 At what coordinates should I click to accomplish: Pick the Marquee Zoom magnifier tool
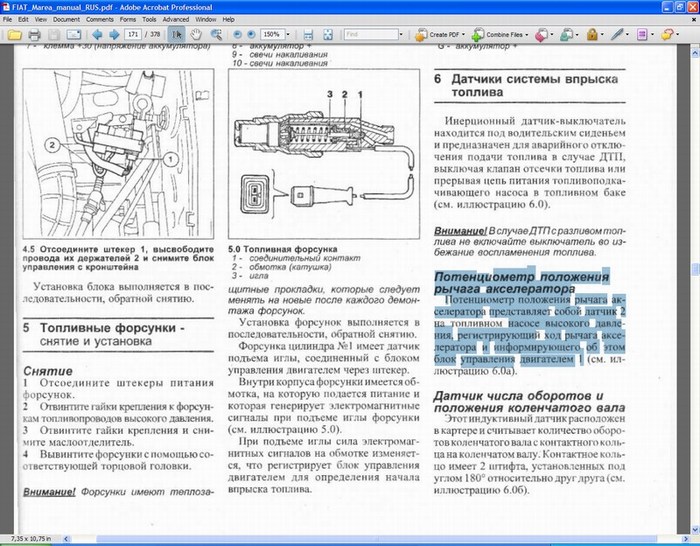tap(217, 34)
